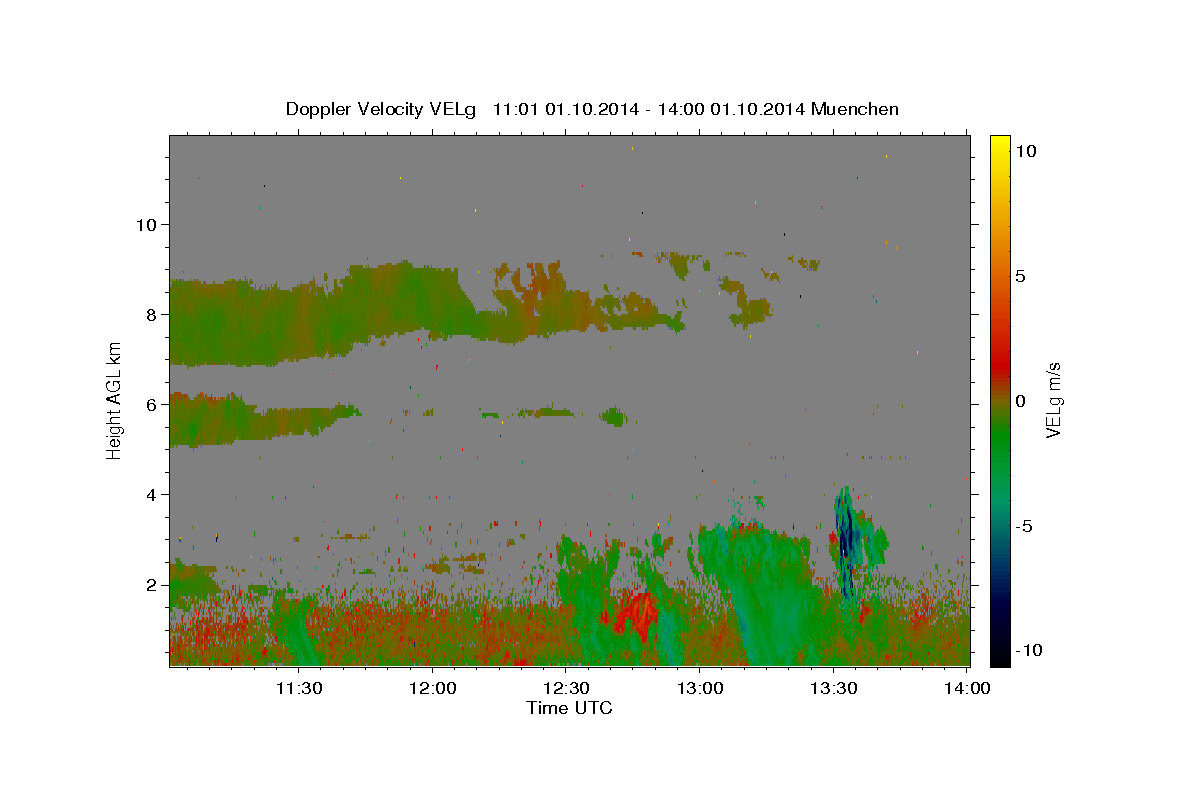Viewport: 1200px width, 800px height.
Task: Select the 13:30 time tick label
Action: coord(835,689)
